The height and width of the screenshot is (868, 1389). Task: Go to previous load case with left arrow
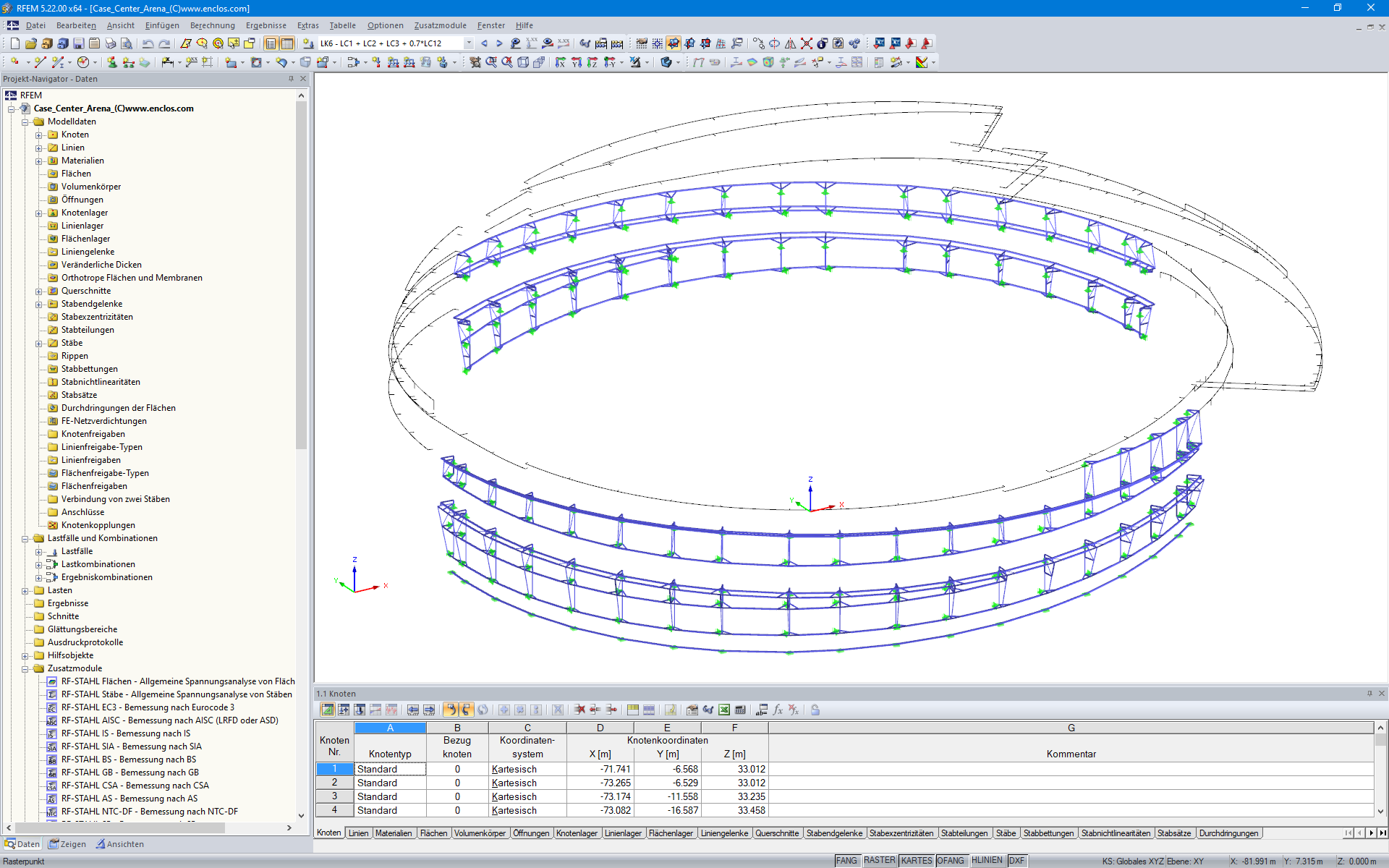point(484,43)
